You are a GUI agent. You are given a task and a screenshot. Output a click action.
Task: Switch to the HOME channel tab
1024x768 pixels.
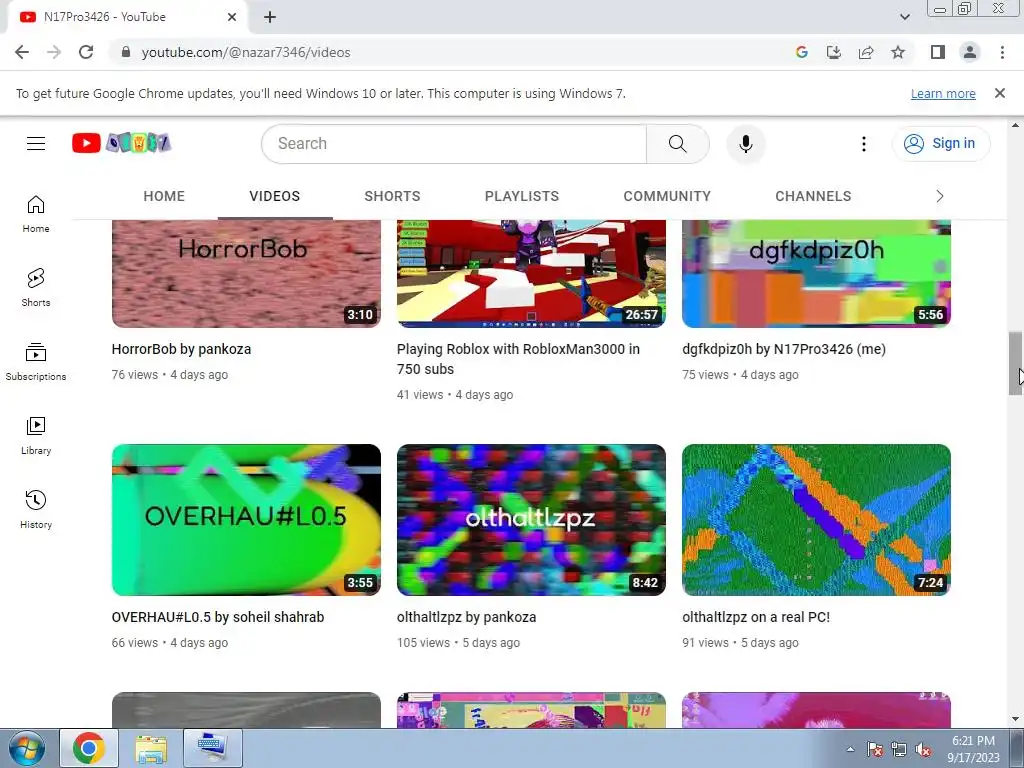[164, 196]
